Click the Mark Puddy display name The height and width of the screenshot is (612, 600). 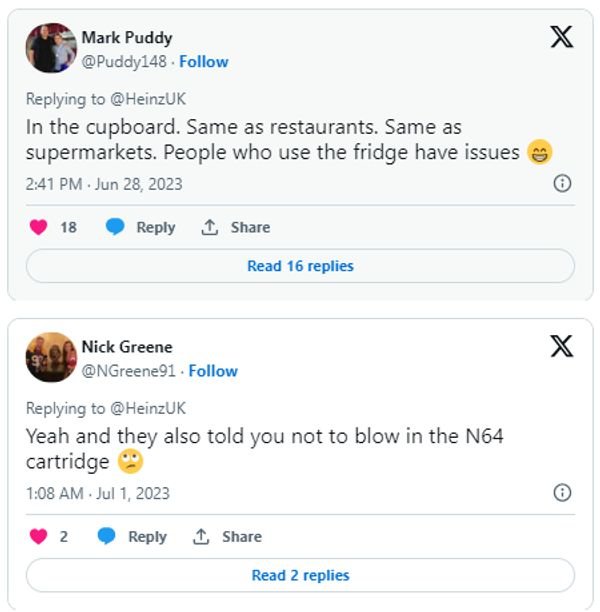click(x=126, y=38)
